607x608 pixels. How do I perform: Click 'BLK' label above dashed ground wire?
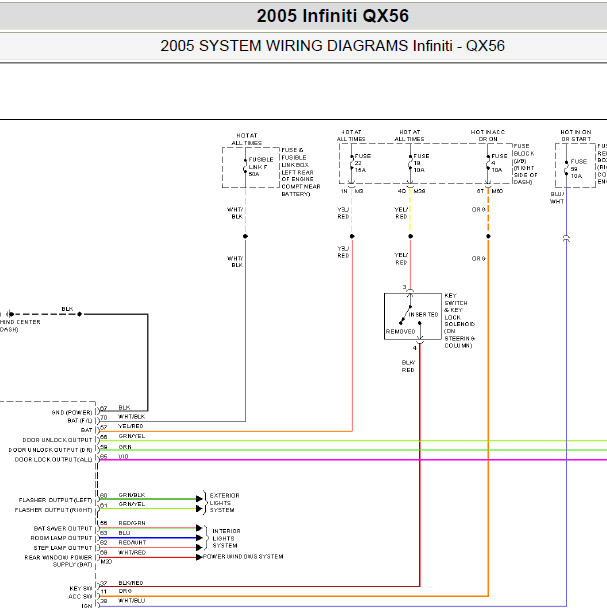point(67,309)
